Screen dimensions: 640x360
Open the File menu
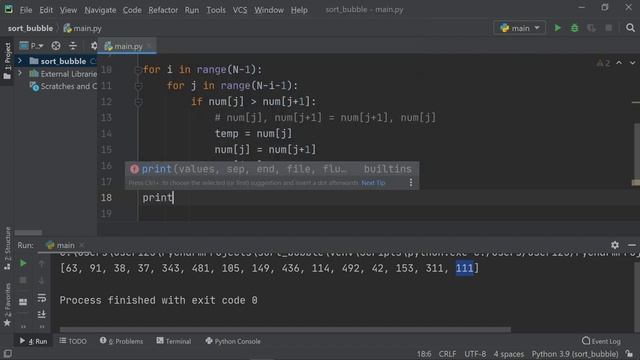coord(26,9)
